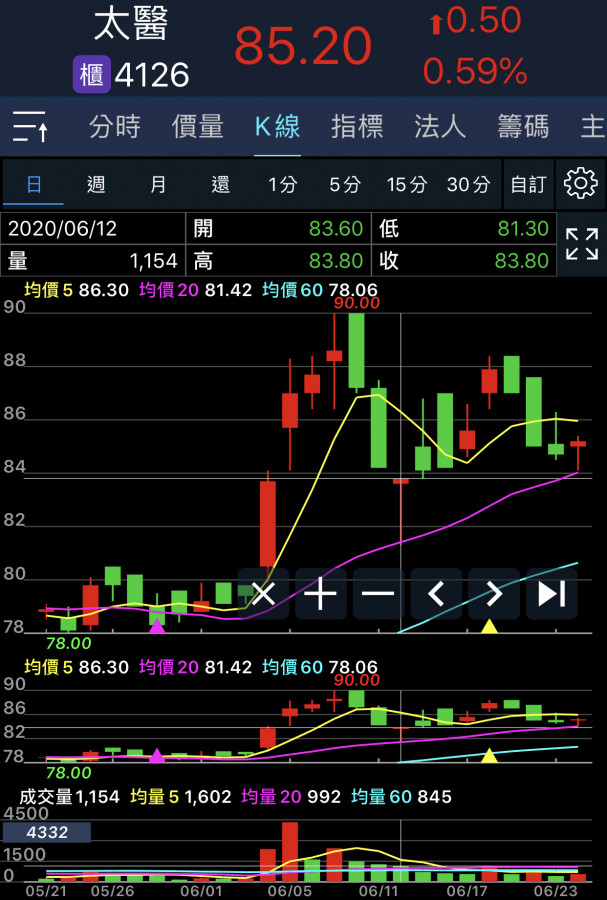This screenshot has width=607, height=900.
Task: Open chart settings gear icon
Action: [580, 183]
